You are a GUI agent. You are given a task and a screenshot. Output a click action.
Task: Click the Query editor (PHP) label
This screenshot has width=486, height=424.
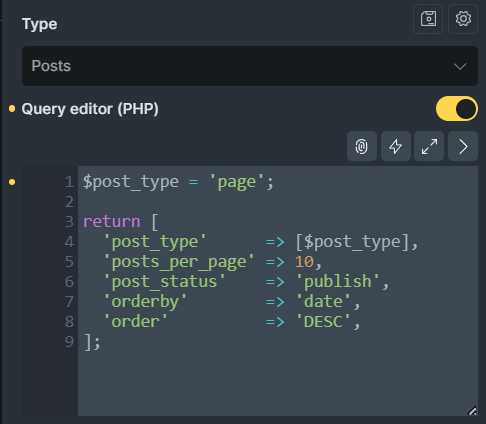(90, 109)
